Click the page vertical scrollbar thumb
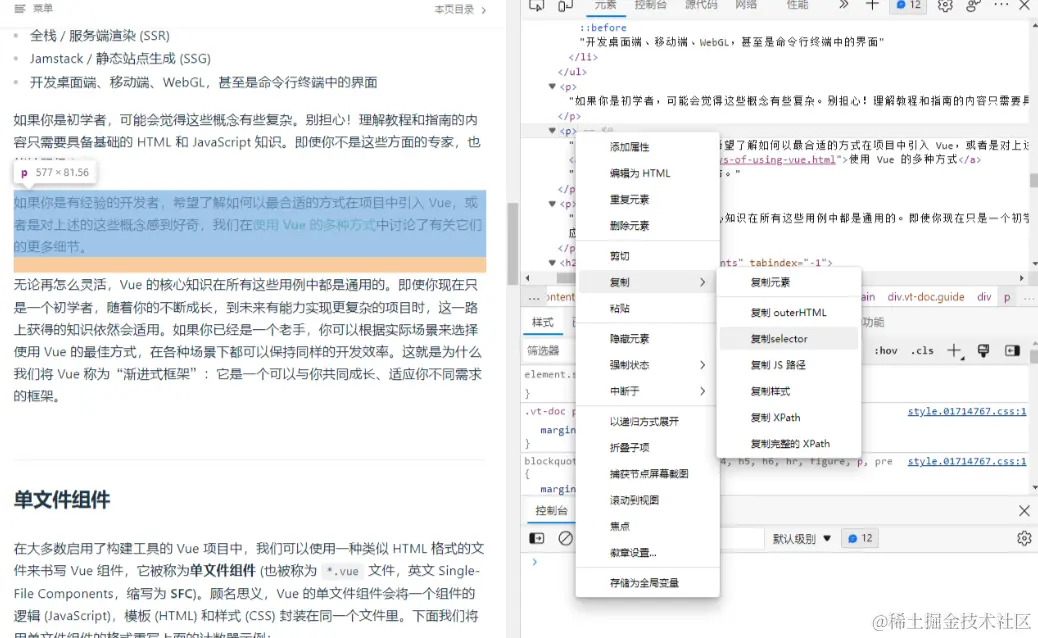Image resolution: width=1038 pixels, height=638 pixels. (x=513, y=244)
